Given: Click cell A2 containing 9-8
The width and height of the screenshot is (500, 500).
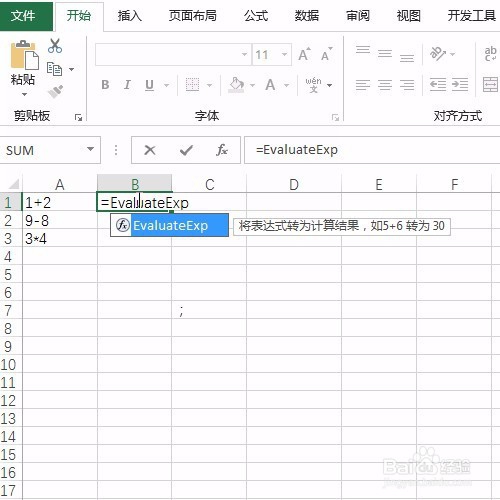Looking at the screenshot, I should tap(60, 220).
